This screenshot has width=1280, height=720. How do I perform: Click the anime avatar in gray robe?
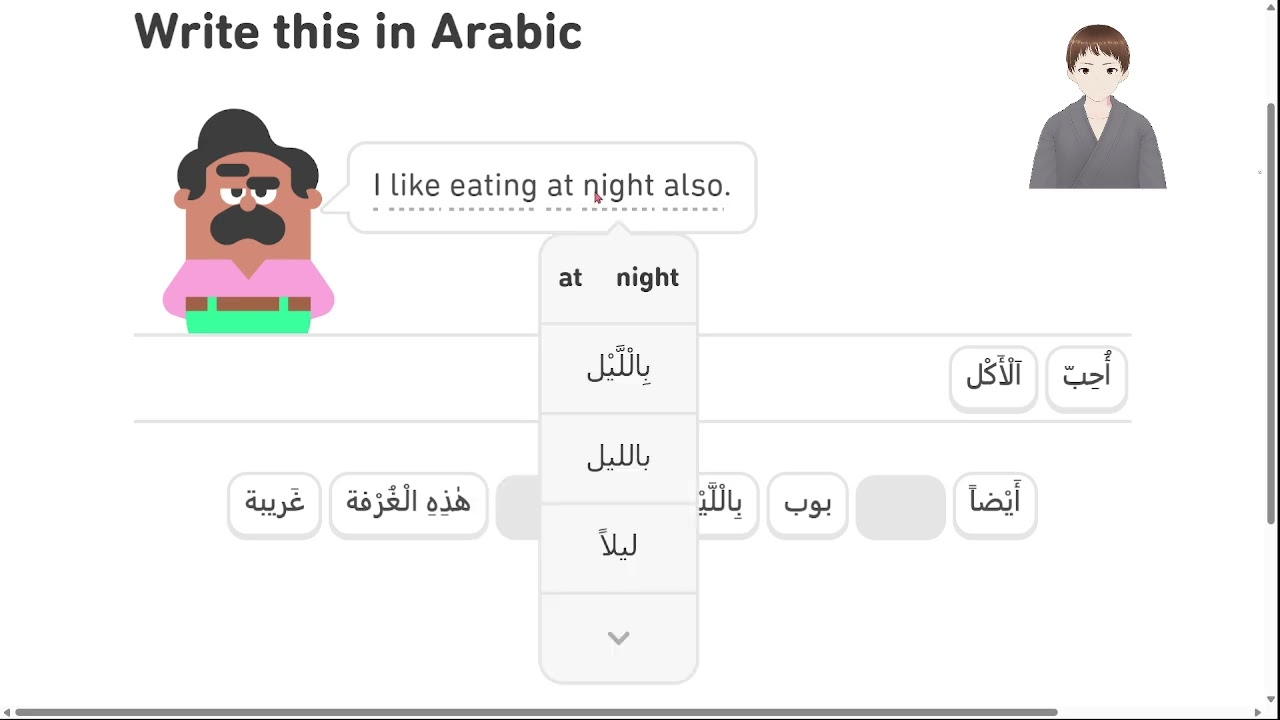tap(1097, 106)
